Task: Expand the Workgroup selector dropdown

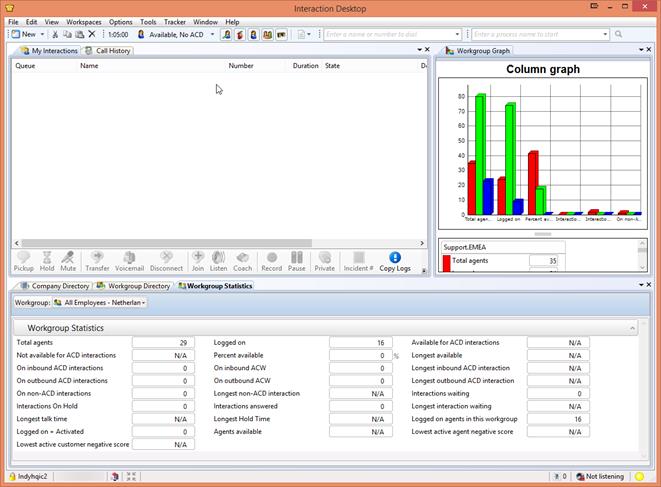Action: pyautogui.click(x=99, y=302)
